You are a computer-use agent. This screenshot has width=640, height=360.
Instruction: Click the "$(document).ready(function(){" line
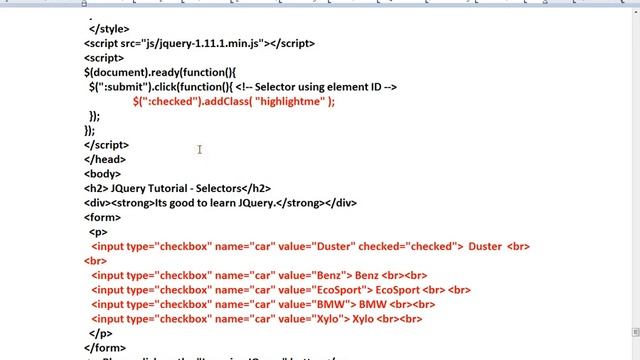point(160,73)
